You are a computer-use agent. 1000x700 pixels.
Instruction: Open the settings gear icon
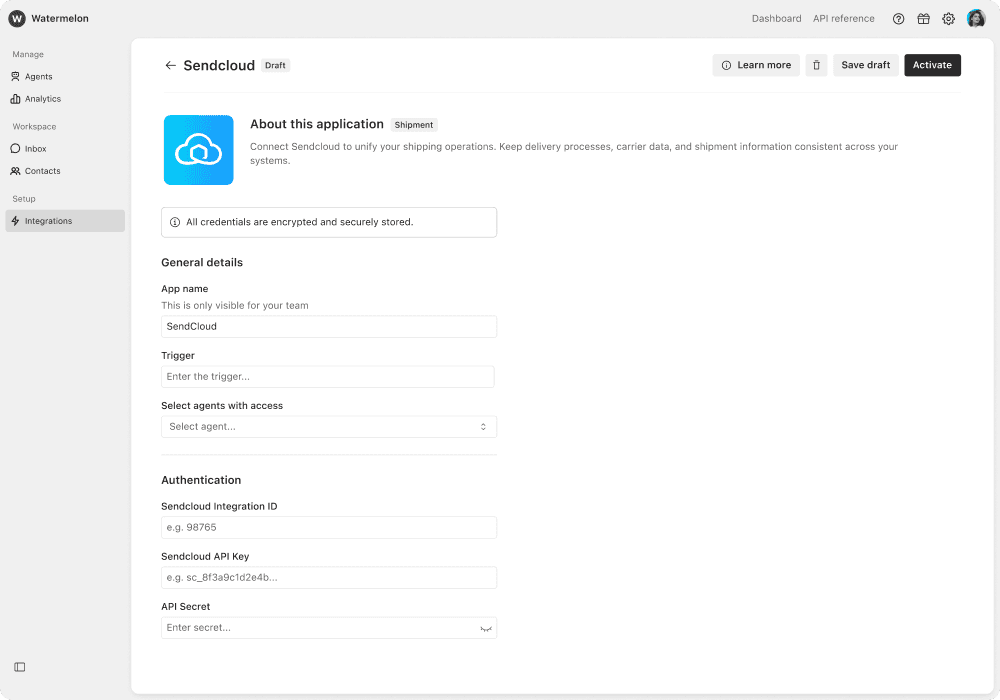pyautogui.click(x=948, y=18)
